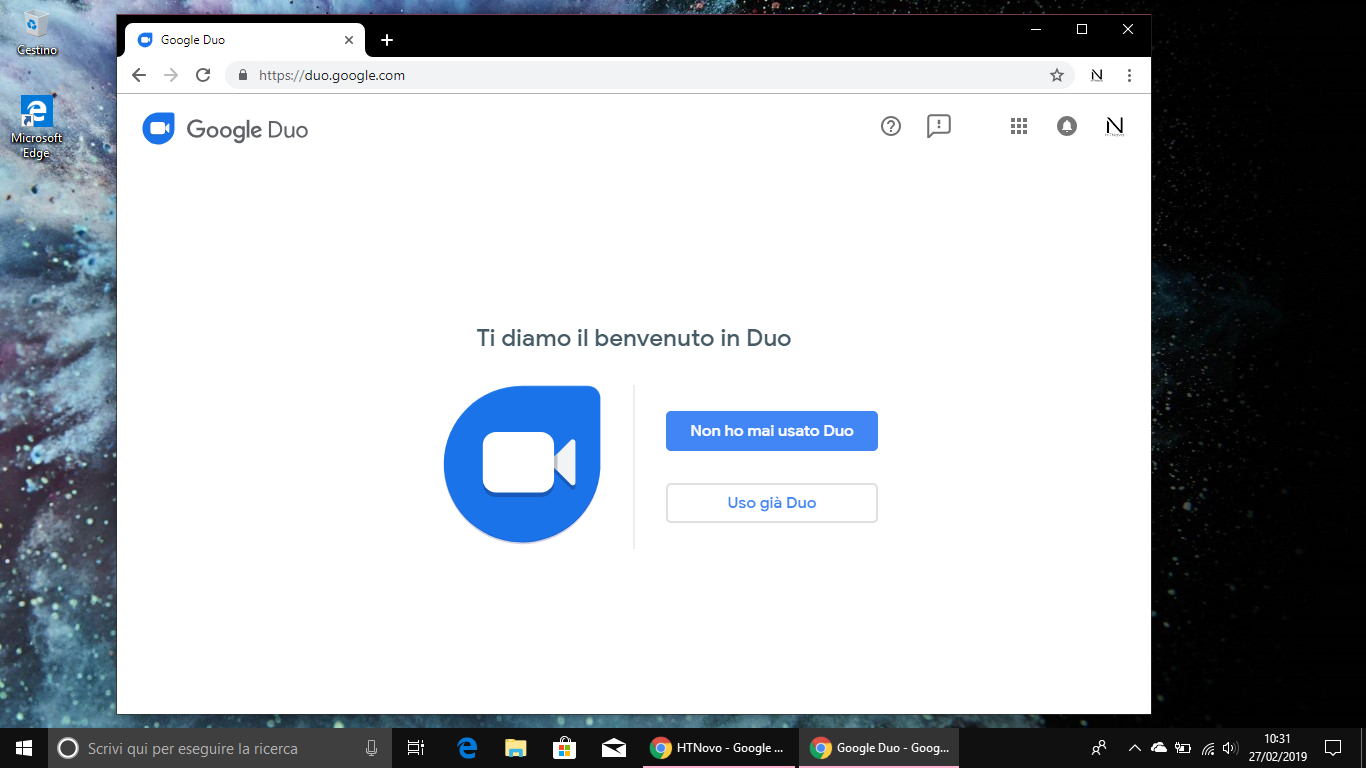Viewport: 1366px width, 768px height.
Task: Open Task View on the taskbar
Action: pos(416,748)
